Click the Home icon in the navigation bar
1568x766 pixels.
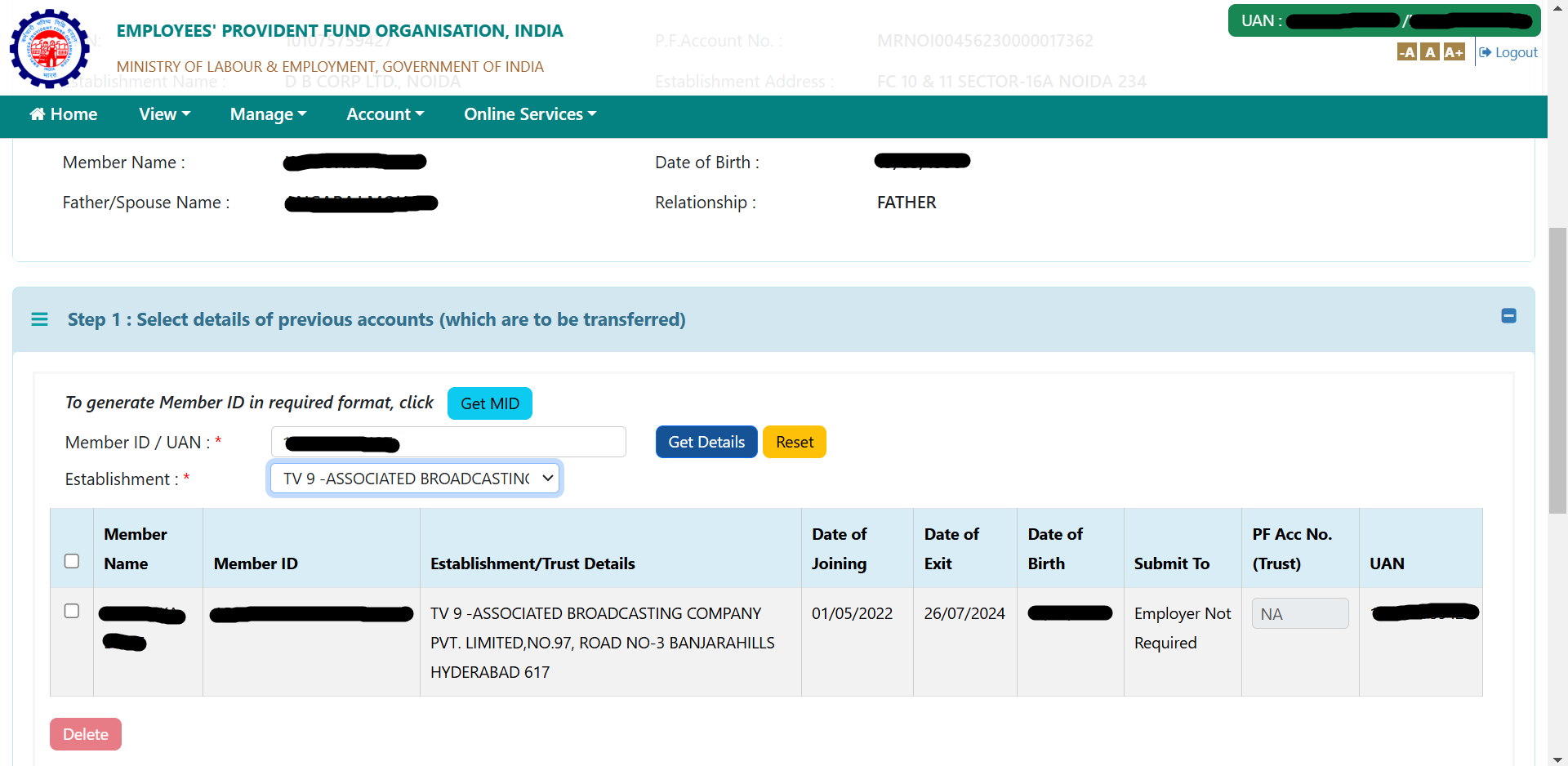pos(38,114)
